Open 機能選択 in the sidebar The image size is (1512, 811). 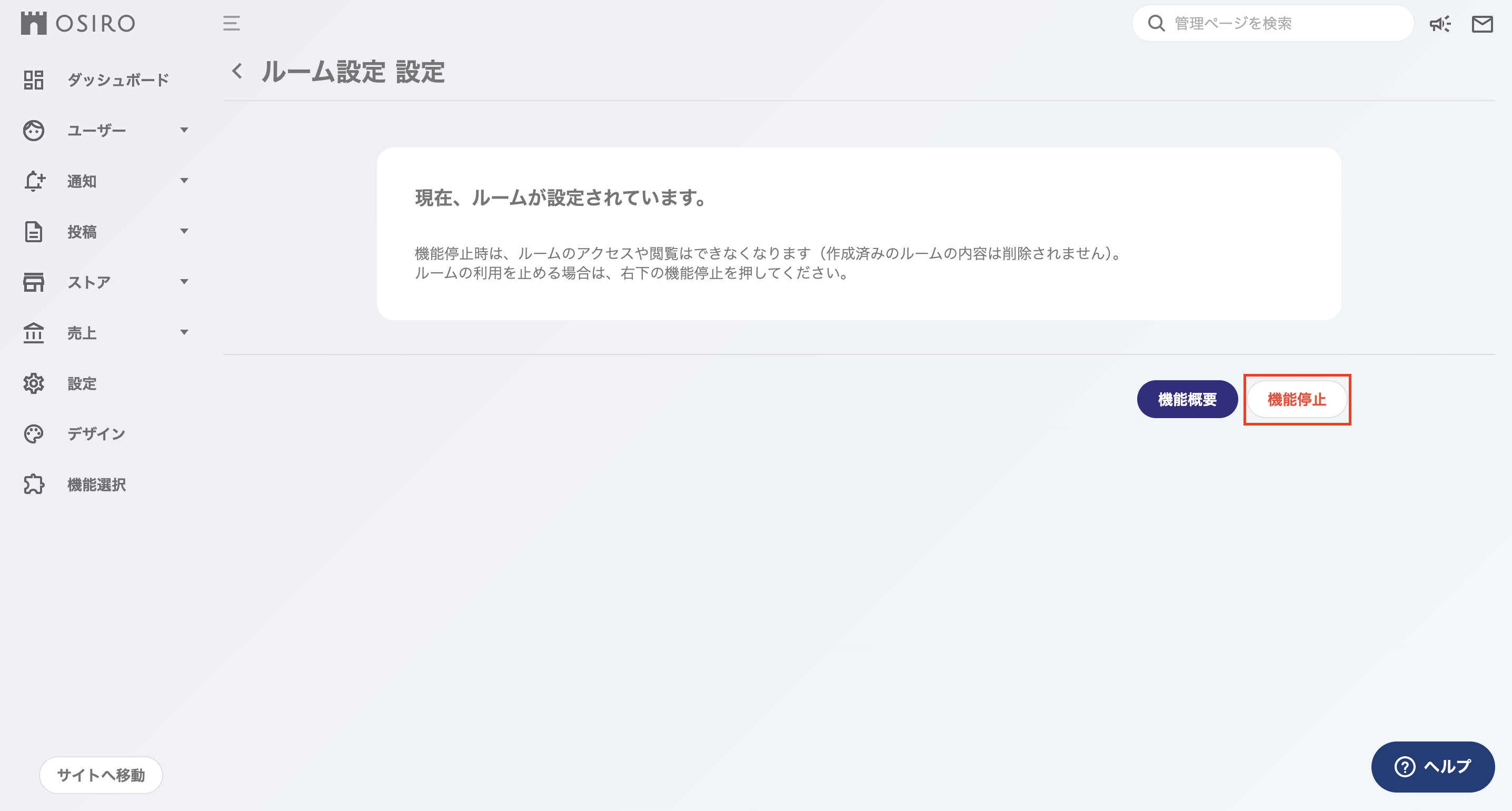point(96,484)
